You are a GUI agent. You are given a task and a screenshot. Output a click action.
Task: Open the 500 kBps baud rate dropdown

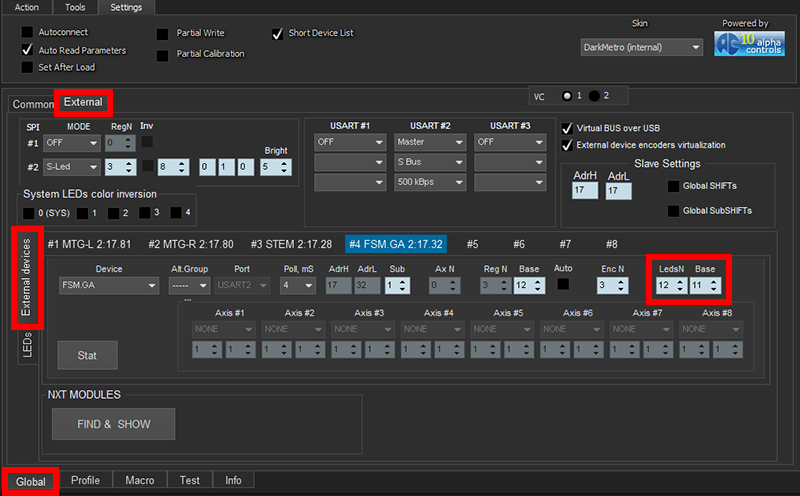pyautogui.click(x=431, y=181)
